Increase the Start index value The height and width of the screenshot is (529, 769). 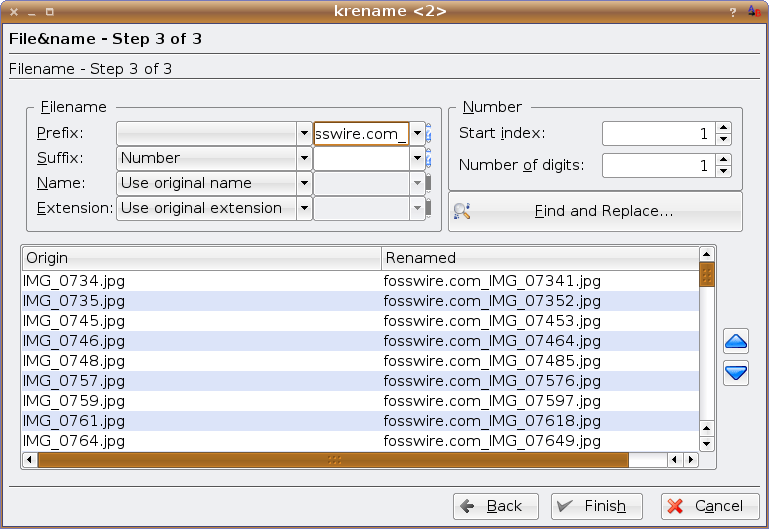point(723,127)
